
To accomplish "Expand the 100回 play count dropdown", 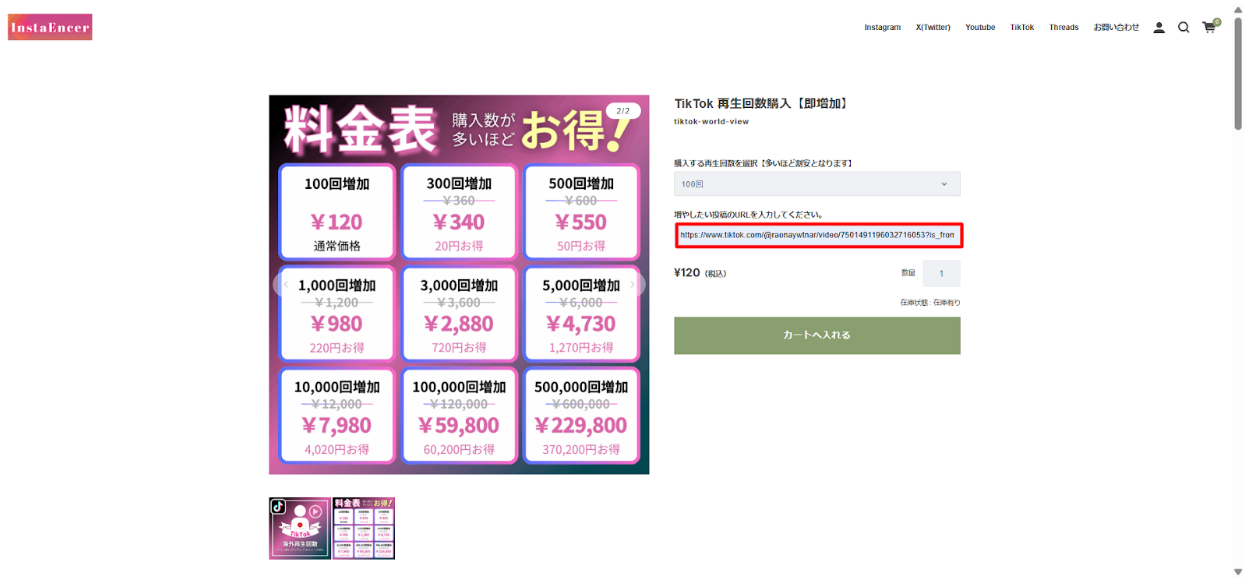I will 817,184.
